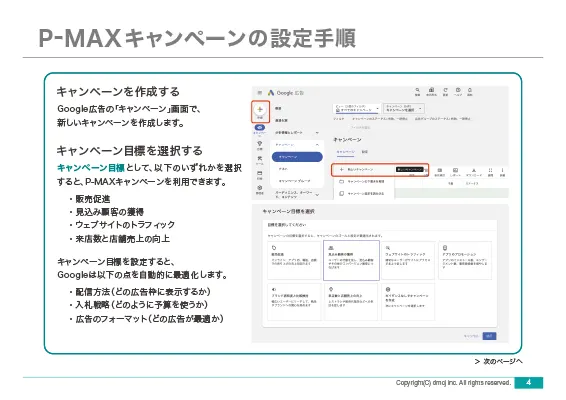Viewport: 566px width, 400px height.
Task: Expand the Audiences, keywords section chevron
Action: tap(317, 195)
